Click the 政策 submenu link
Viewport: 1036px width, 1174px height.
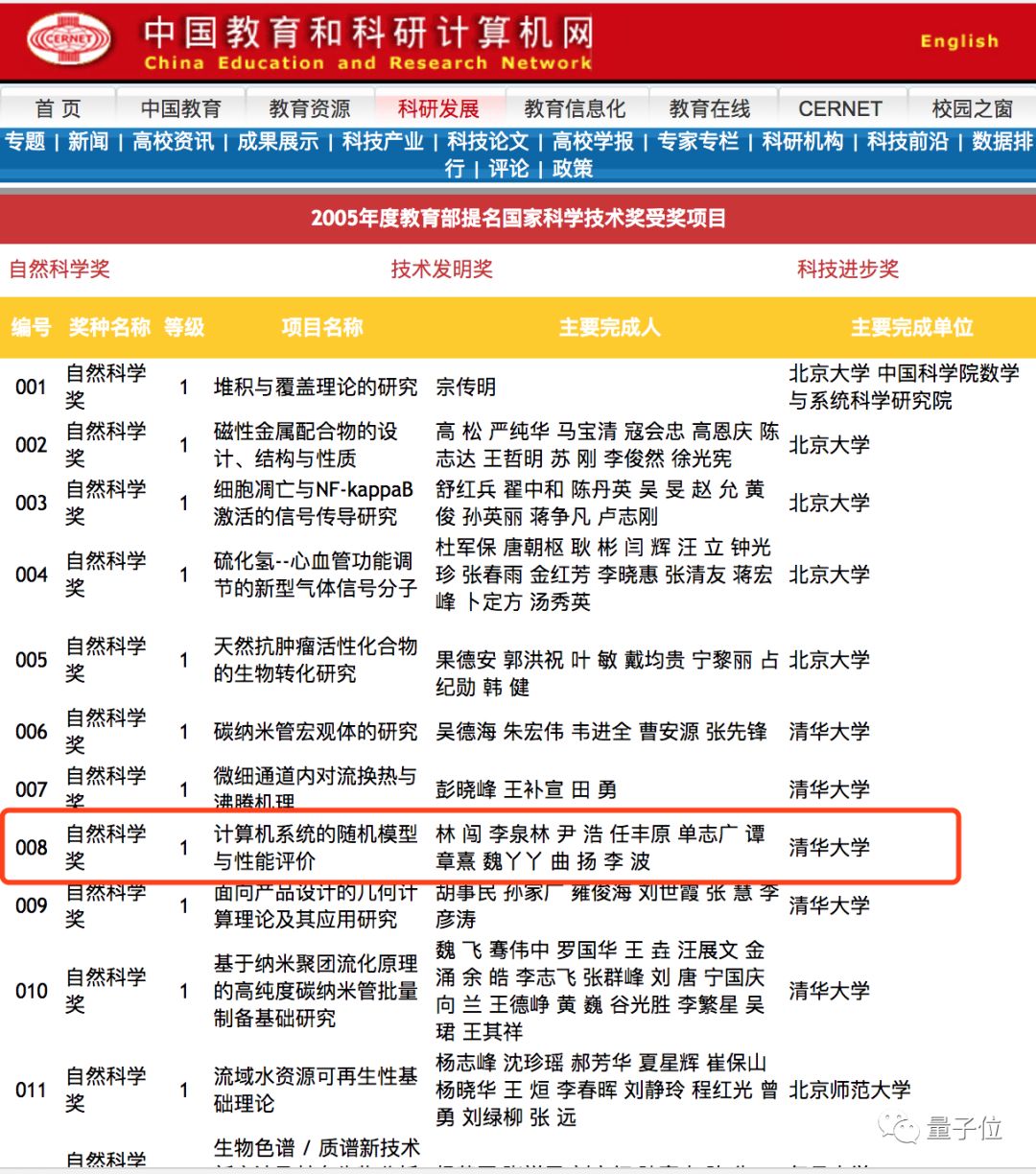[x=572, y=169]
